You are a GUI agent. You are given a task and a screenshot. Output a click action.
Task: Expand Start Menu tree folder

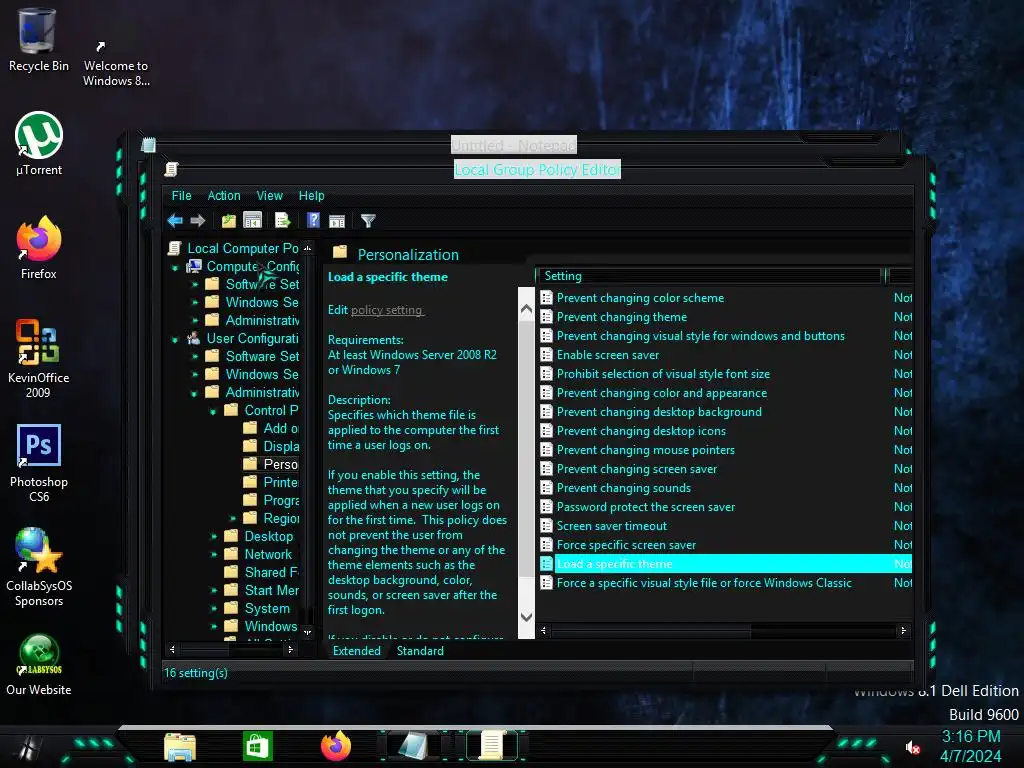(x=214, y=590)
